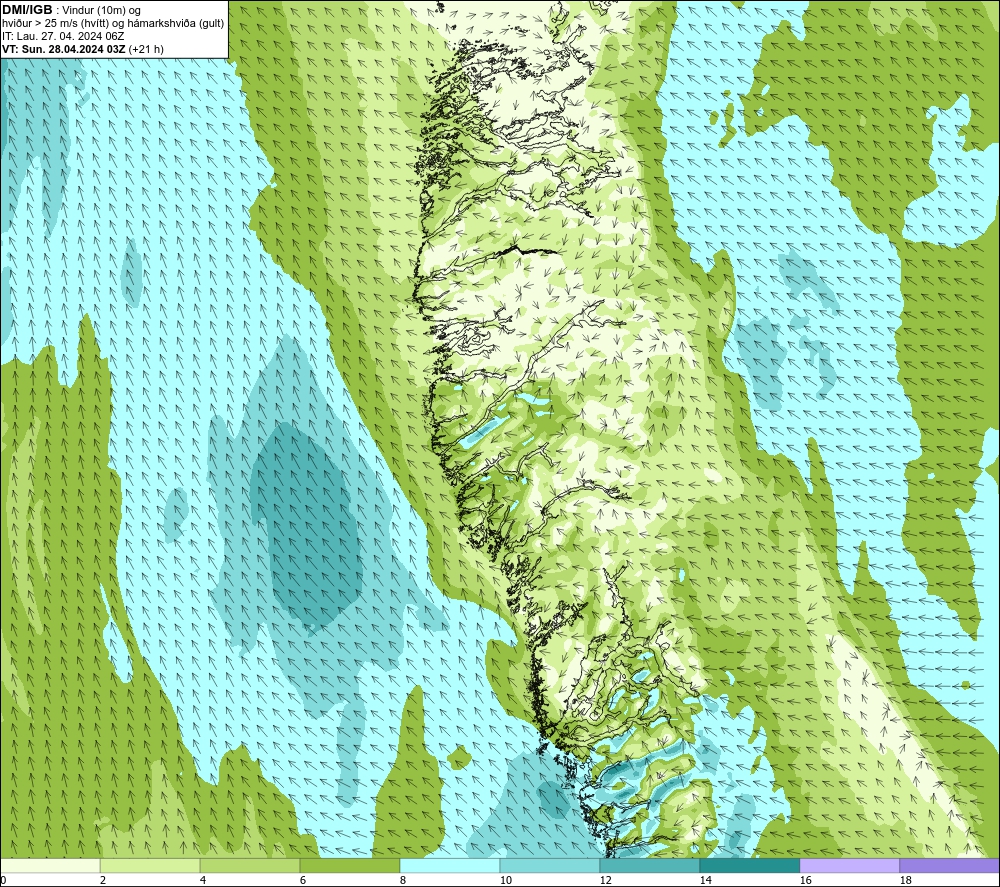Screen dimensions: 1000x887
Task: Click the pale yellow 0–2 m/s legend swatch
Action: click(x=50, y=865)
